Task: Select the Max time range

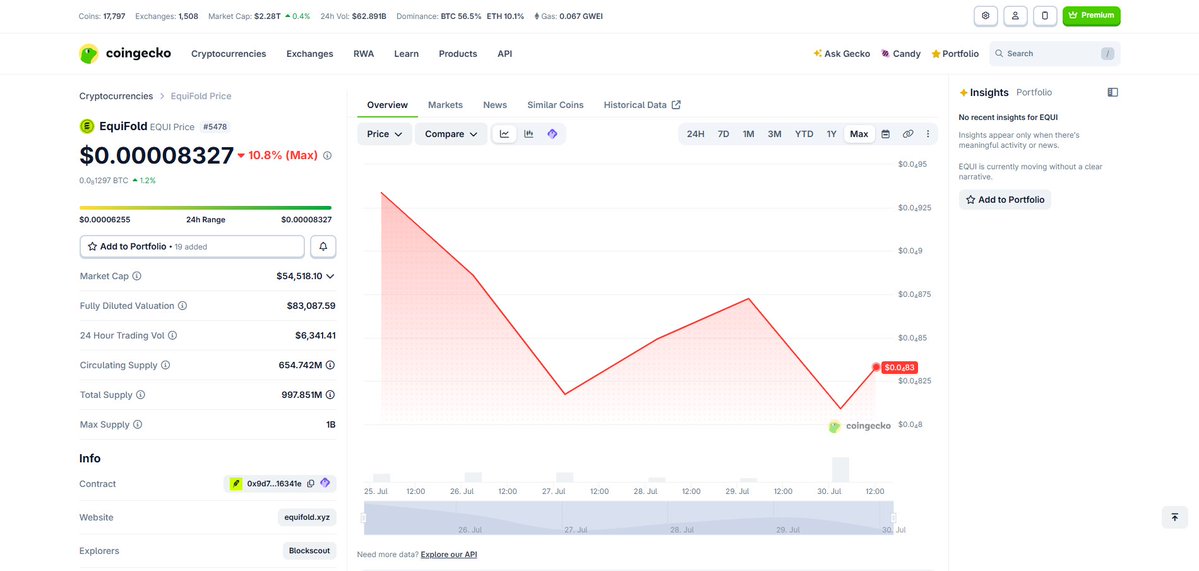Action: pyautogui.click(x=859, y=134)
